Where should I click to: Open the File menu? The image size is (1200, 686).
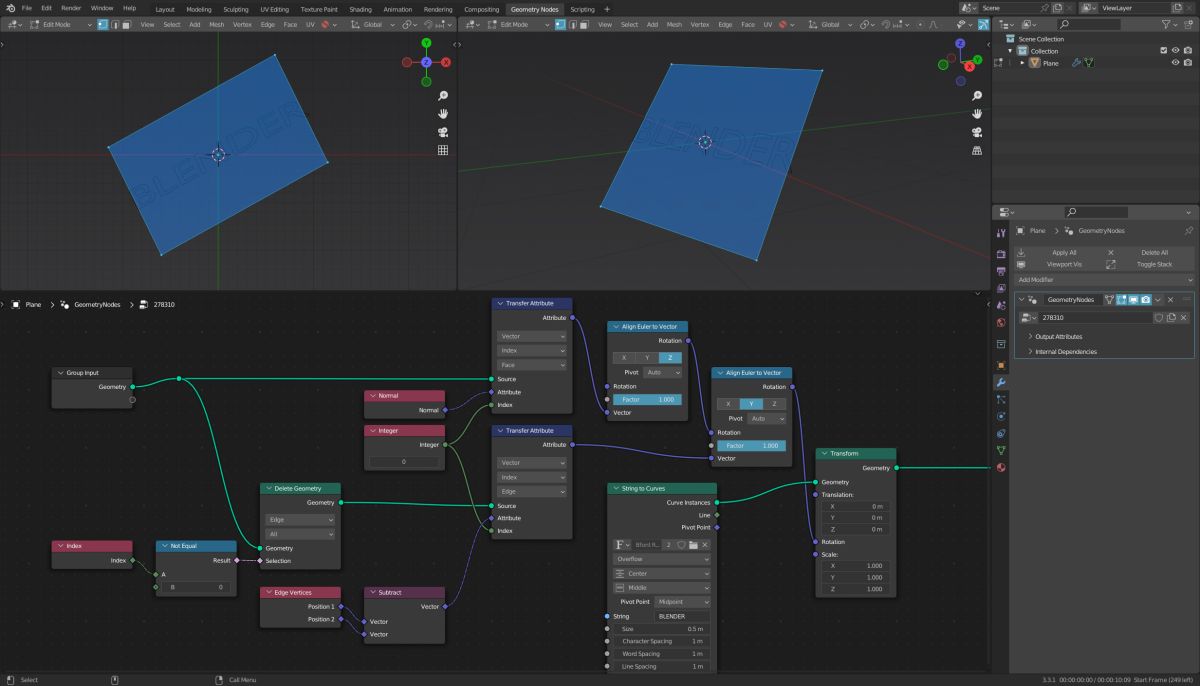(x=27, y=8)
